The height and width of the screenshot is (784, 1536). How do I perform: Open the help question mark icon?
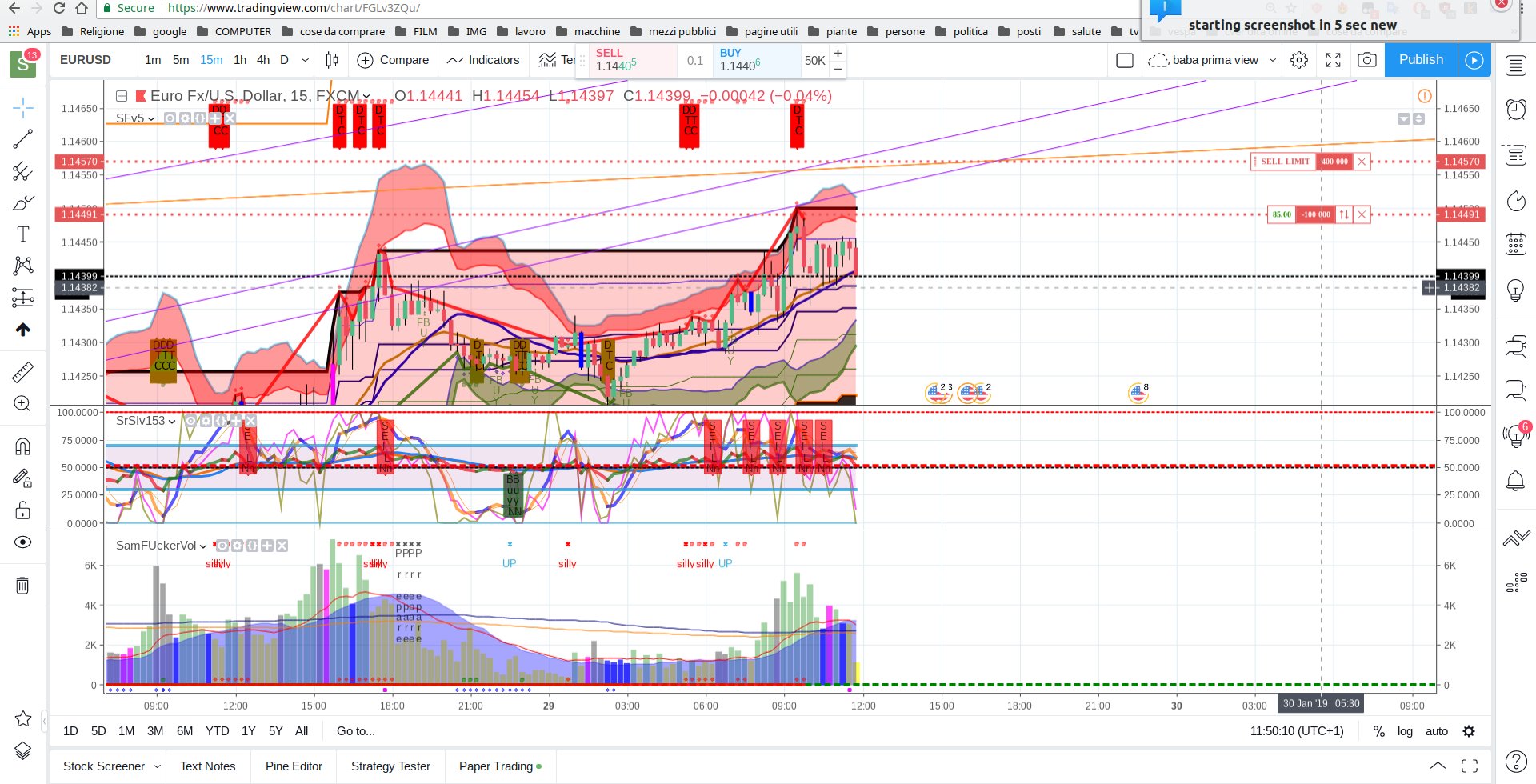click(1515, 762)
